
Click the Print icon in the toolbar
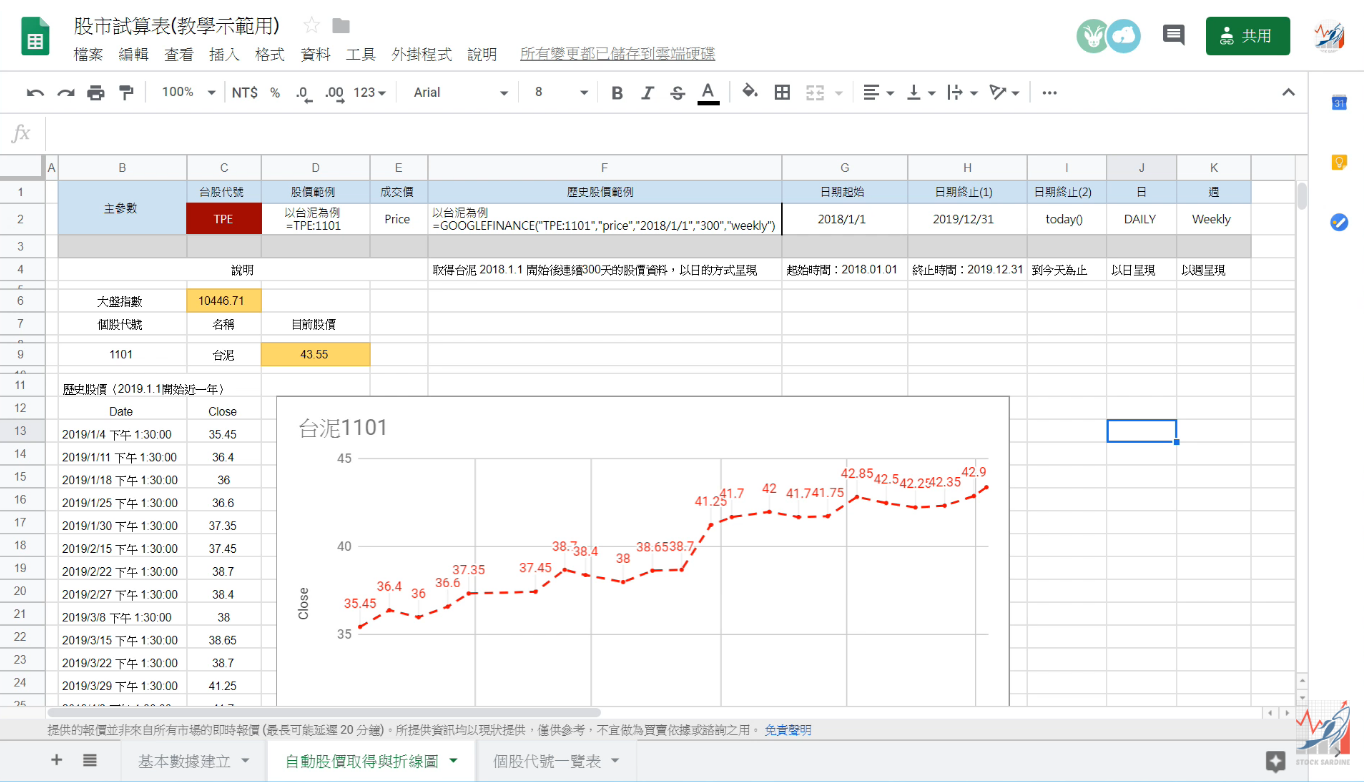point(95,92)
